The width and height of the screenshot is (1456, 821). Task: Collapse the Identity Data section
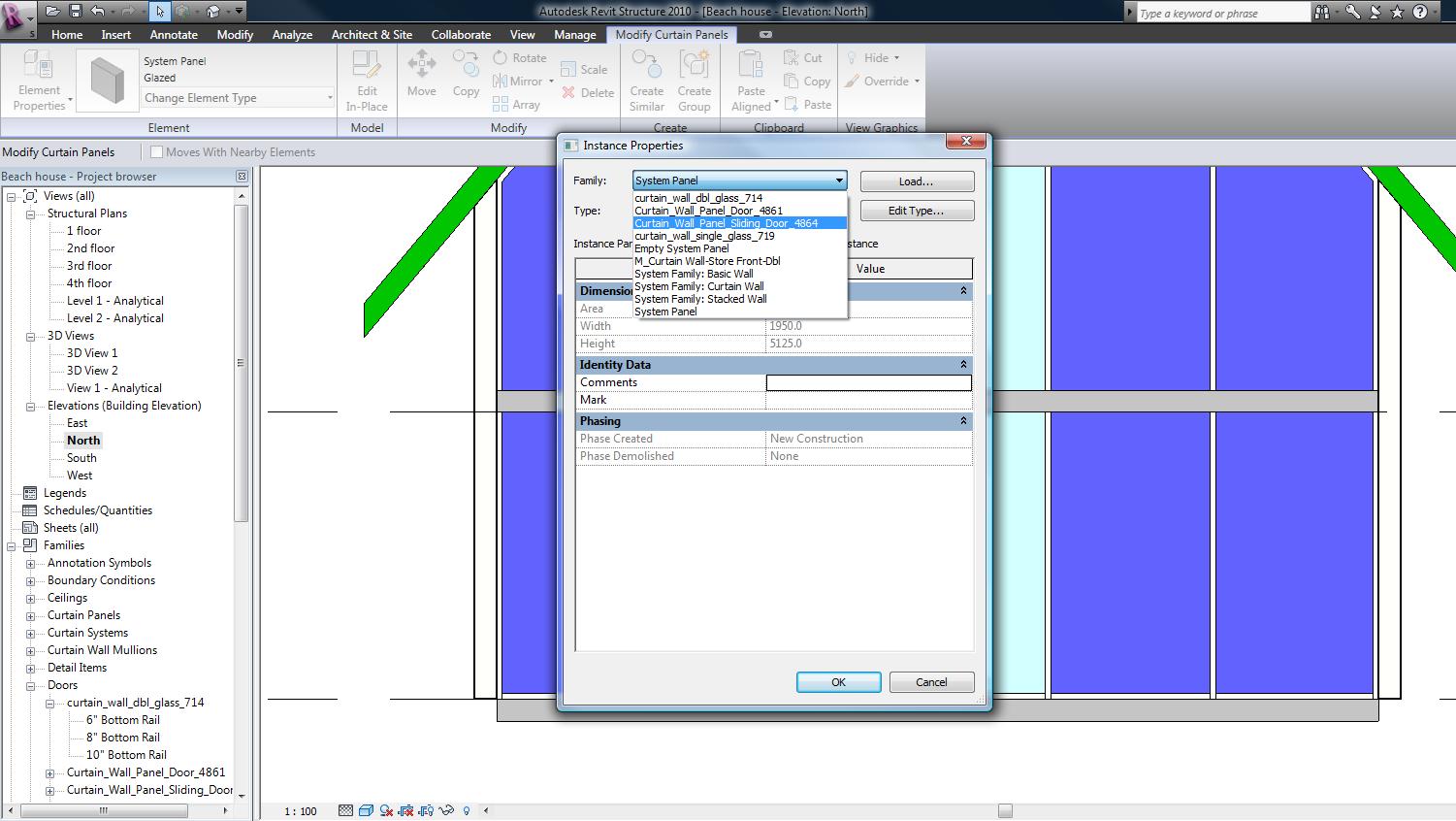coord(963,365)
